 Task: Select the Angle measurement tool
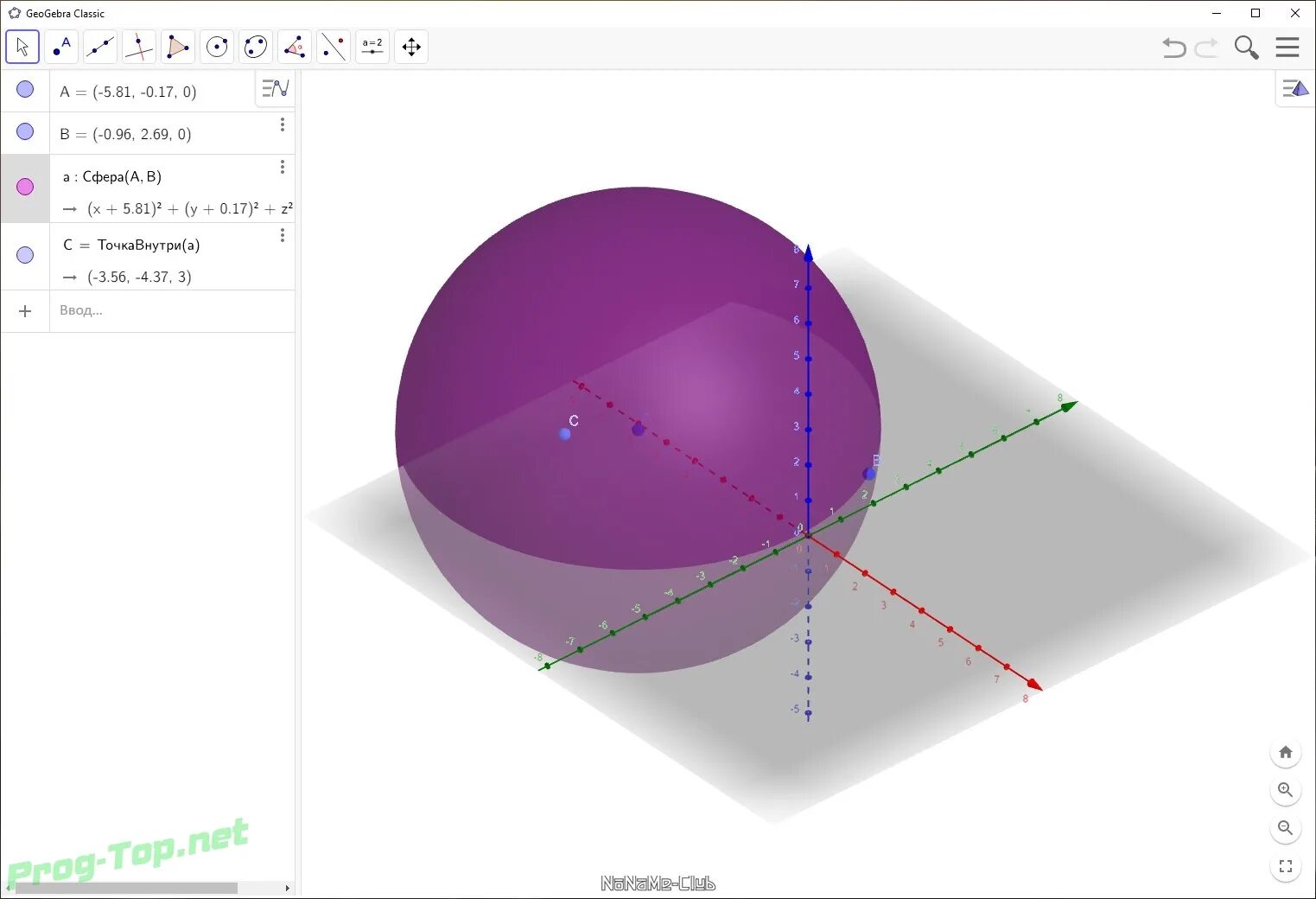click(295, 47)
